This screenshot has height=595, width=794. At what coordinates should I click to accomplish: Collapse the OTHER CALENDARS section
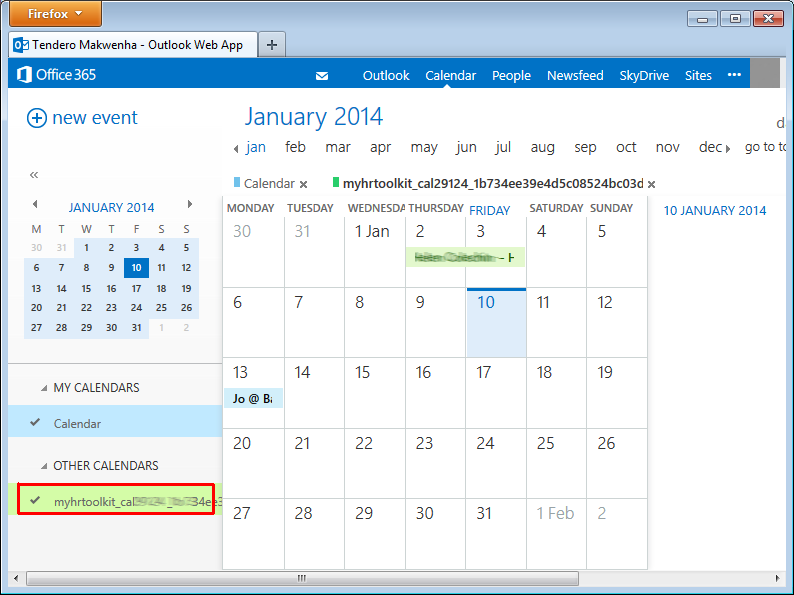[44, 466]
